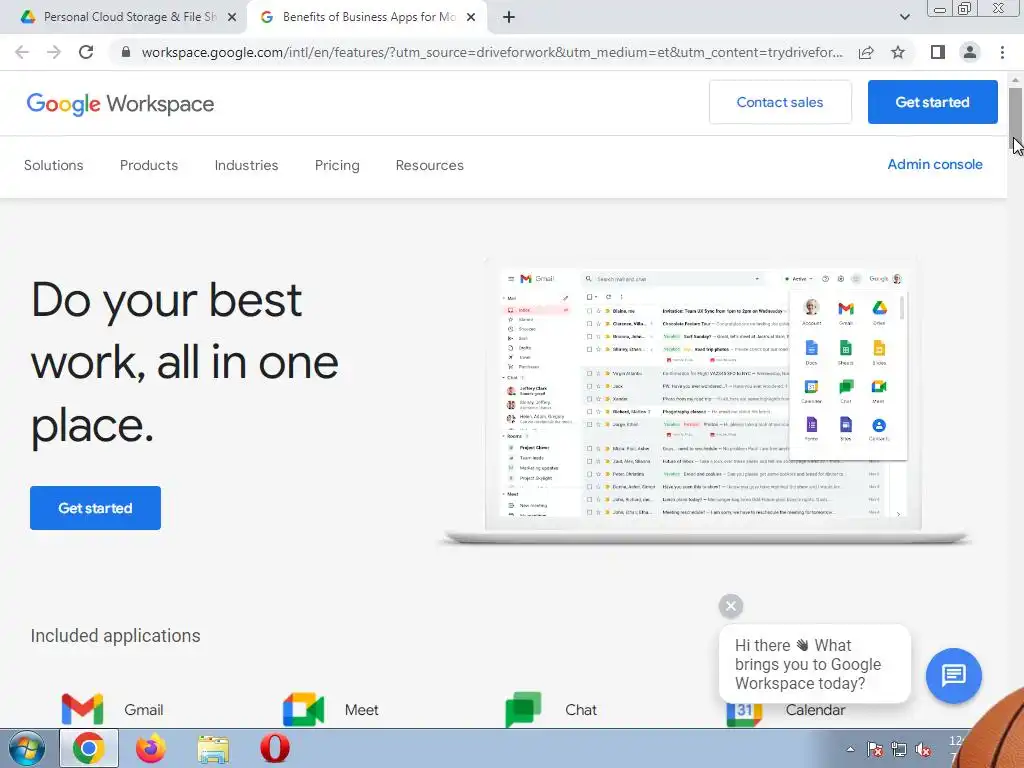
Task: Open the Pricing page
Action: (x=337, y=165)
